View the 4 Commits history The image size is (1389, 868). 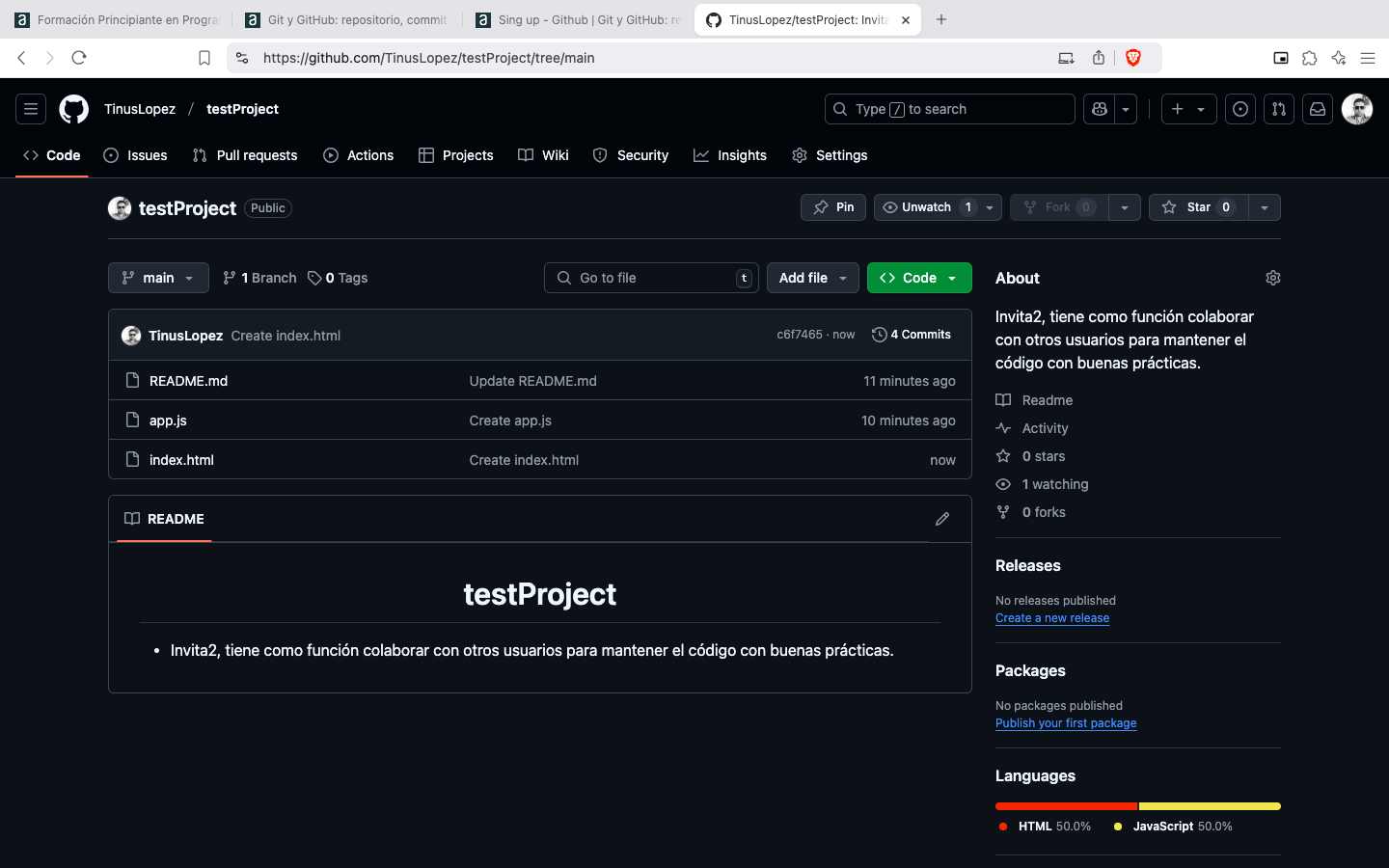[912, 335]
